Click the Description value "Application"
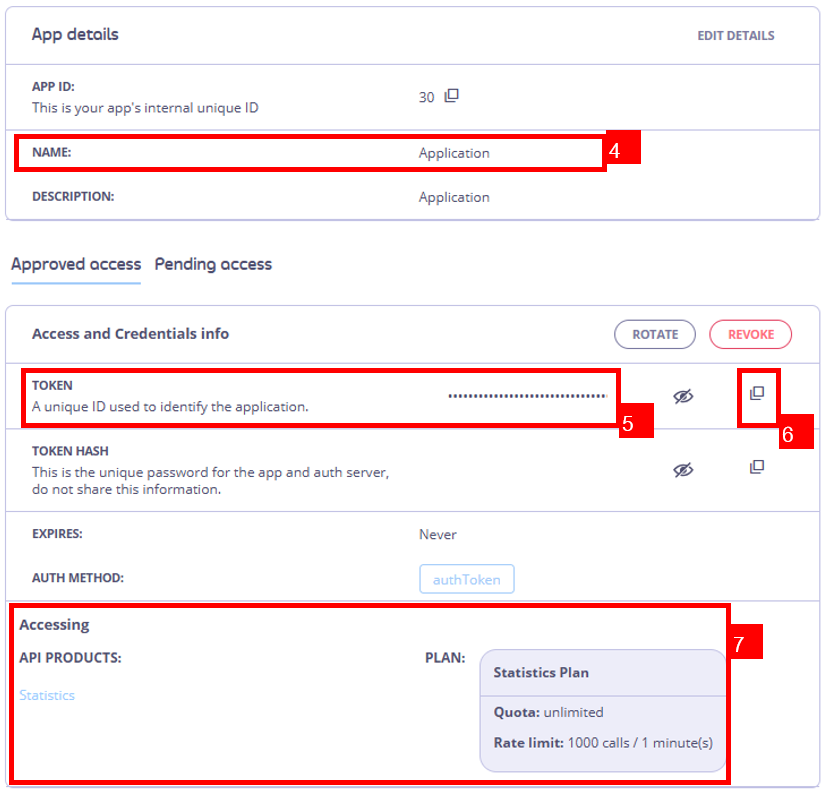The width and height of the screenshot is (837, 797). 454,197
